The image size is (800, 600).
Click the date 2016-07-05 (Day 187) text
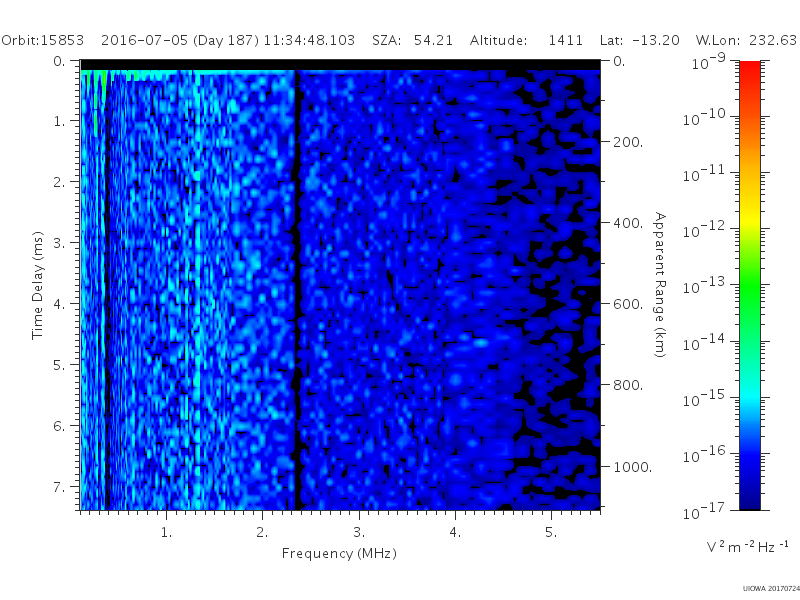(180, 40)
